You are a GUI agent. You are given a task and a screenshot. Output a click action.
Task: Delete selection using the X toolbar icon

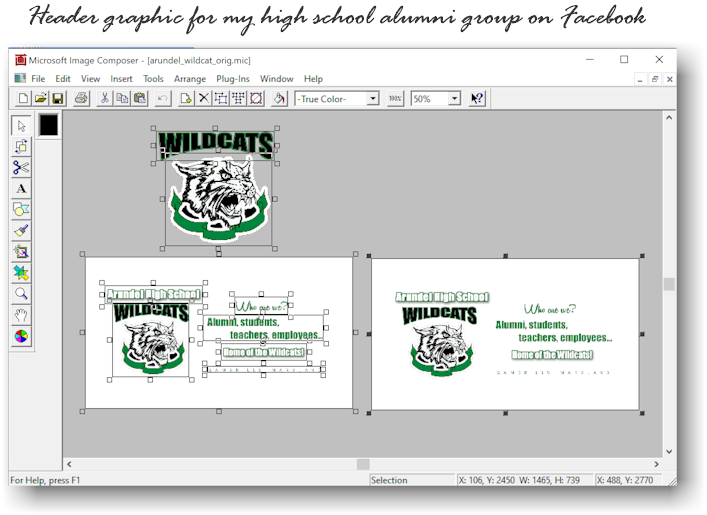(x=203, y=98)
